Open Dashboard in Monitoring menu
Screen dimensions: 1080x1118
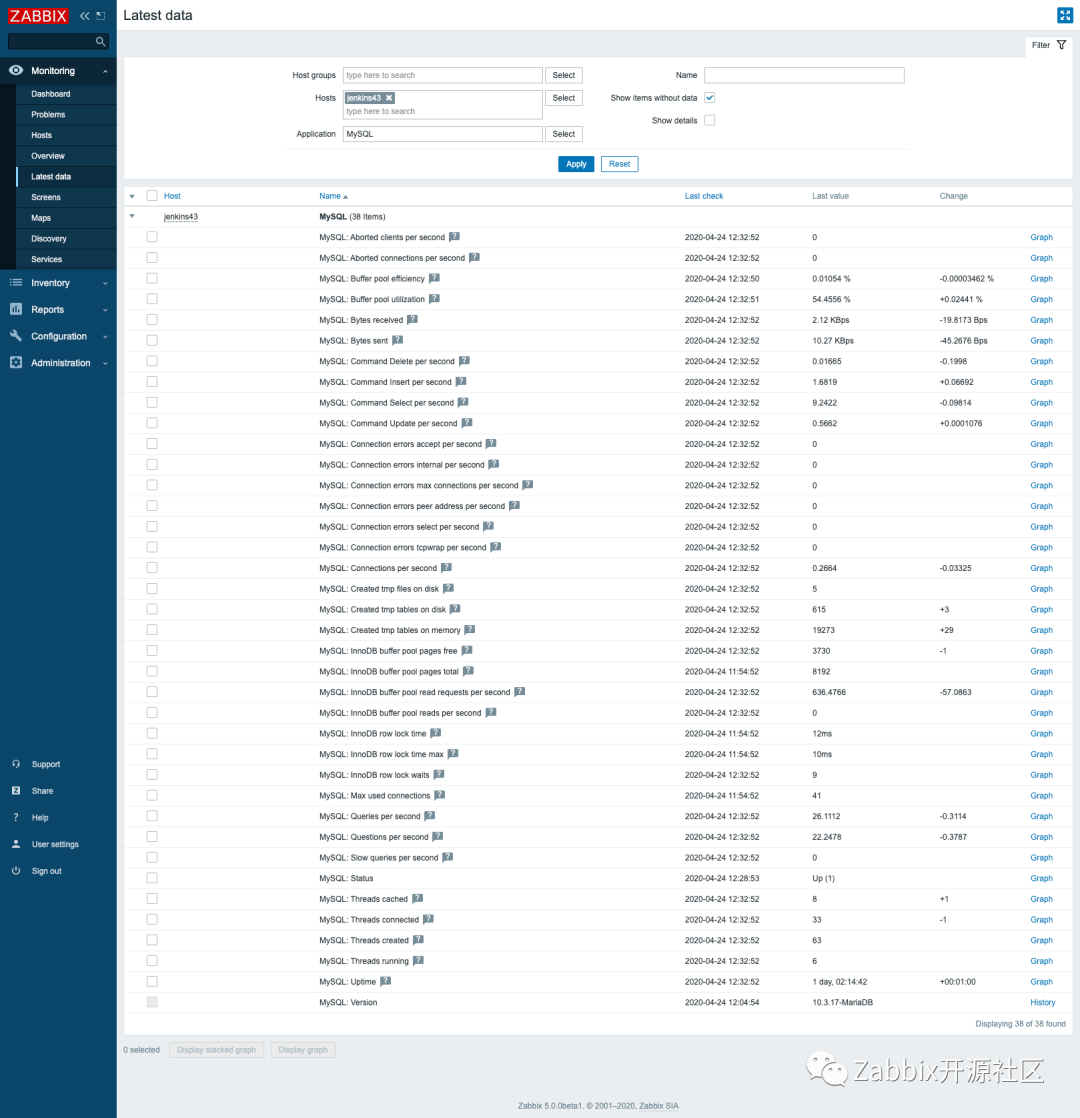[51, 93]
